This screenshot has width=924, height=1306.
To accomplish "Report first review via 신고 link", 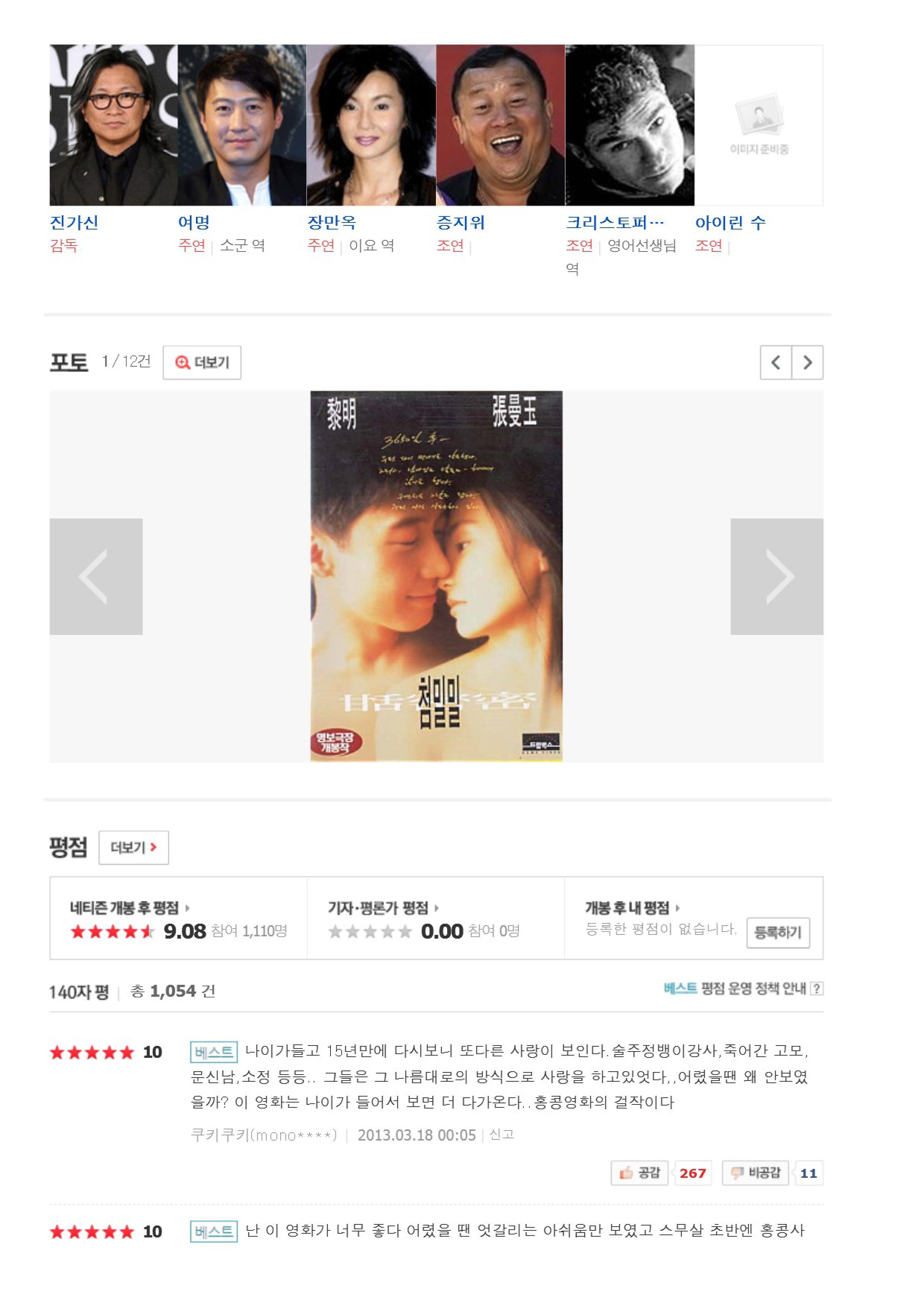I will 502,1135.
